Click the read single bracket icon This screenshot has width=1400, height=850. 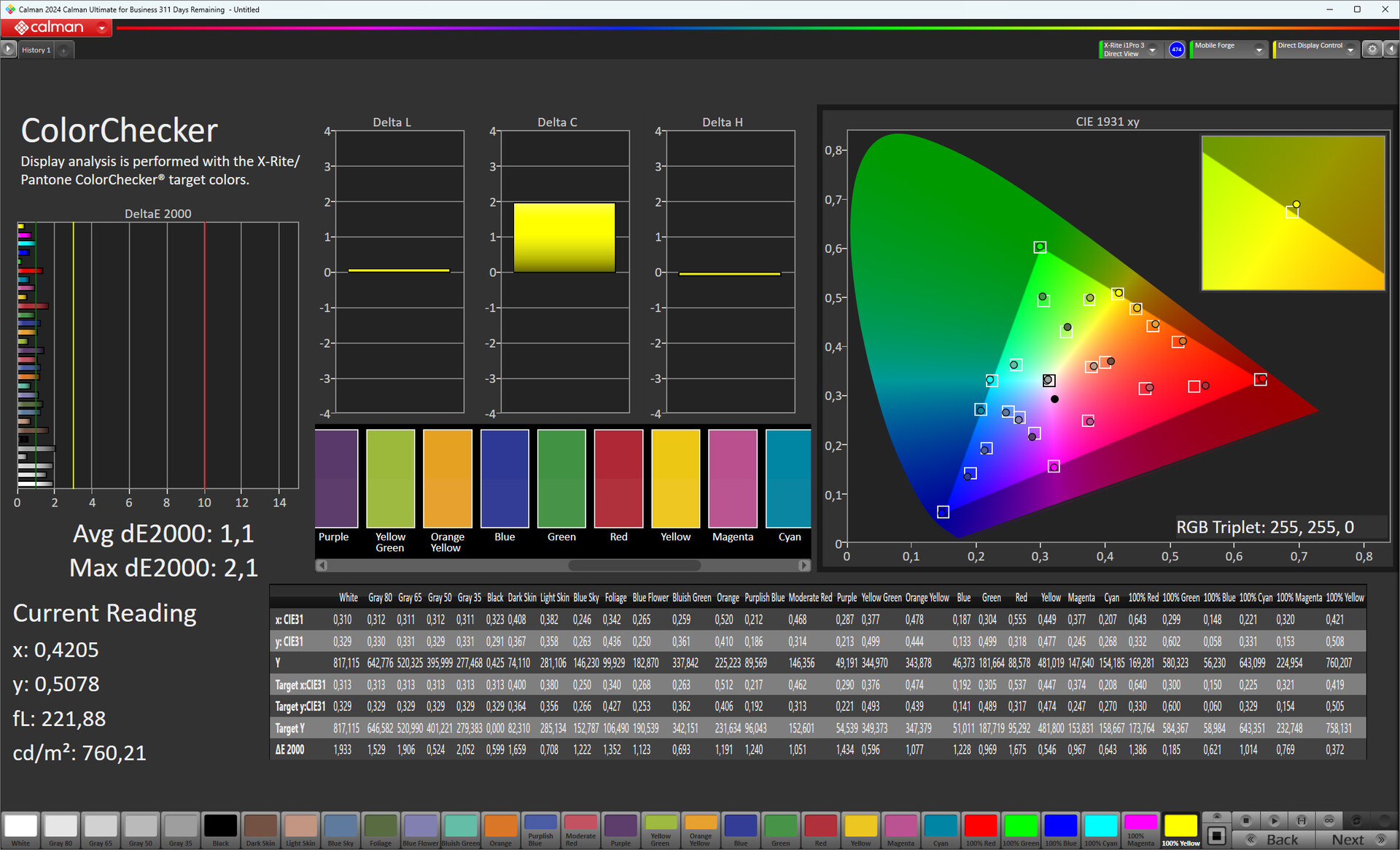point(1302,820)
